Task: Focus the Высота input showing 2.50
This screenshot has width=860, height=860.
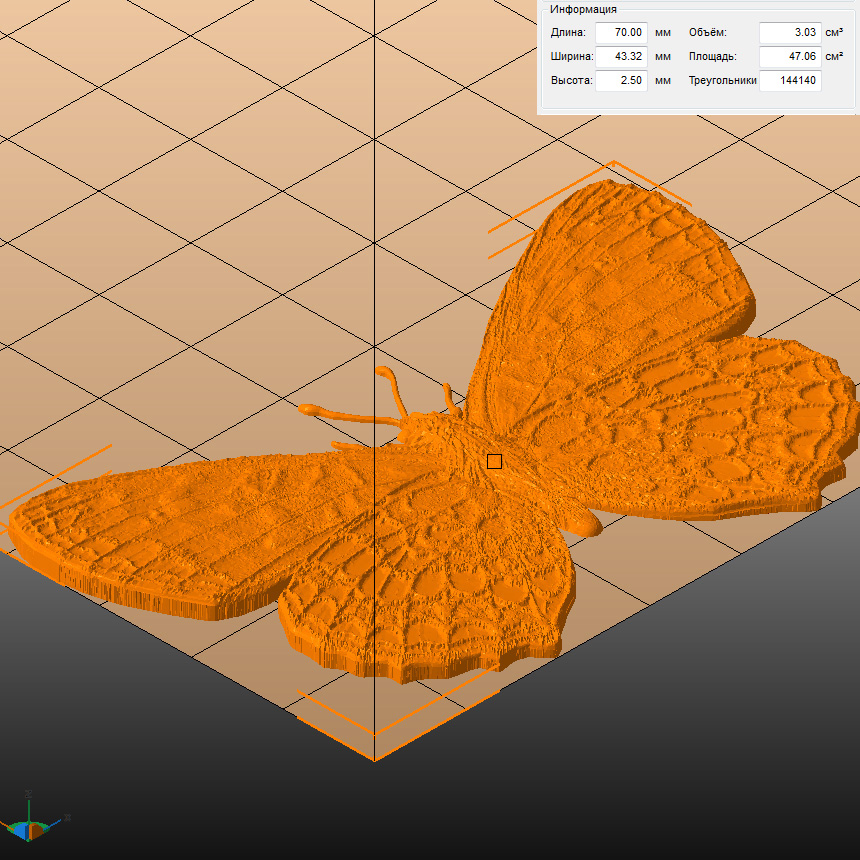Action: (x=621, y=80)
